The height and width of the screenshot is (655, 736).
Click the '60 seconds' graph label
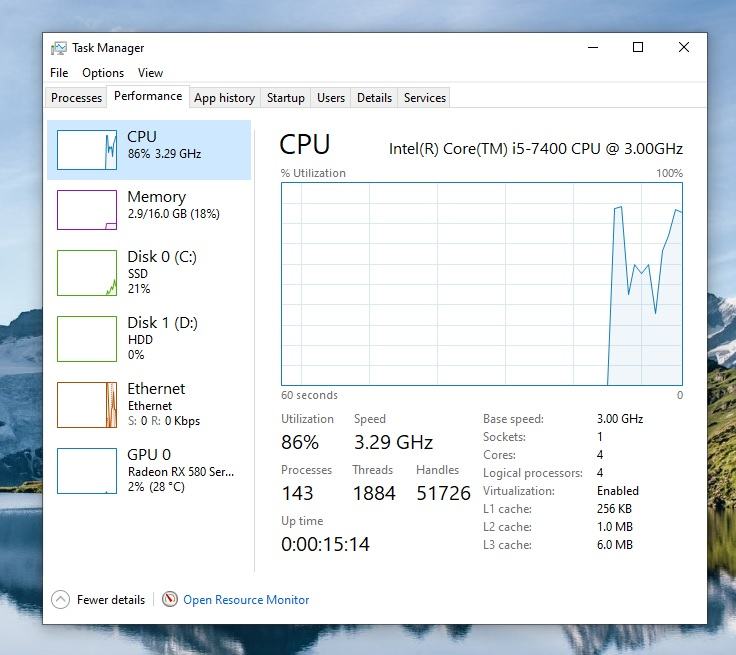pos(309,395)
